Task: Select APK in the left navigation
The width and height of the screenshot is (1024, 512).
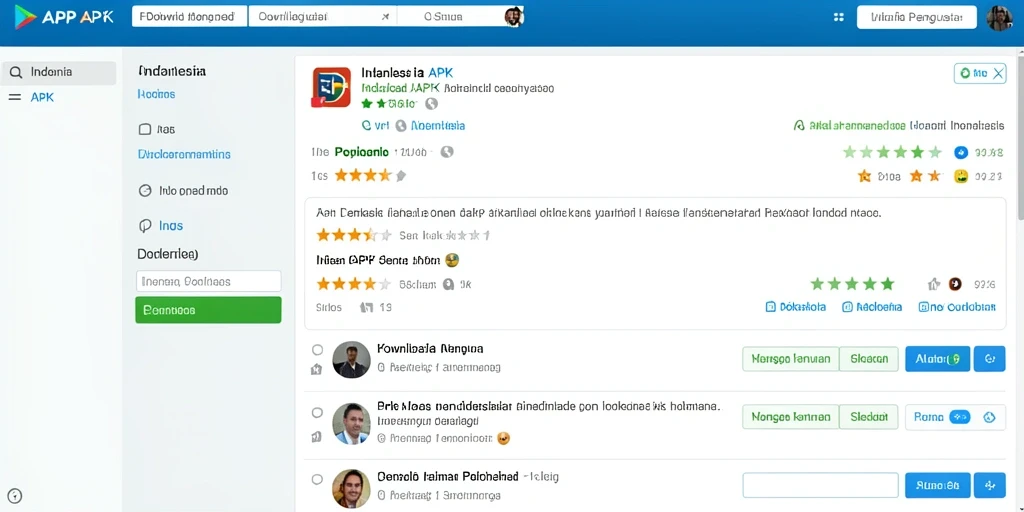Action: coord(42,97)
